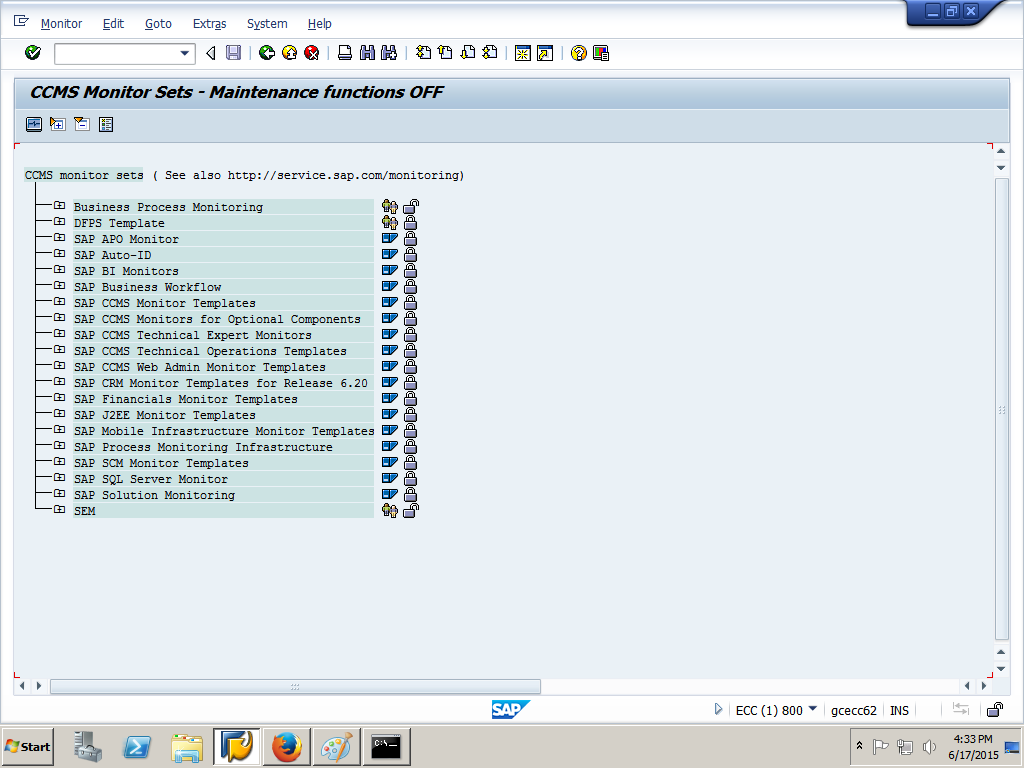Click the Load monitor icon in application toolbar
The image size is (1024, 768).
coord(34,124)
